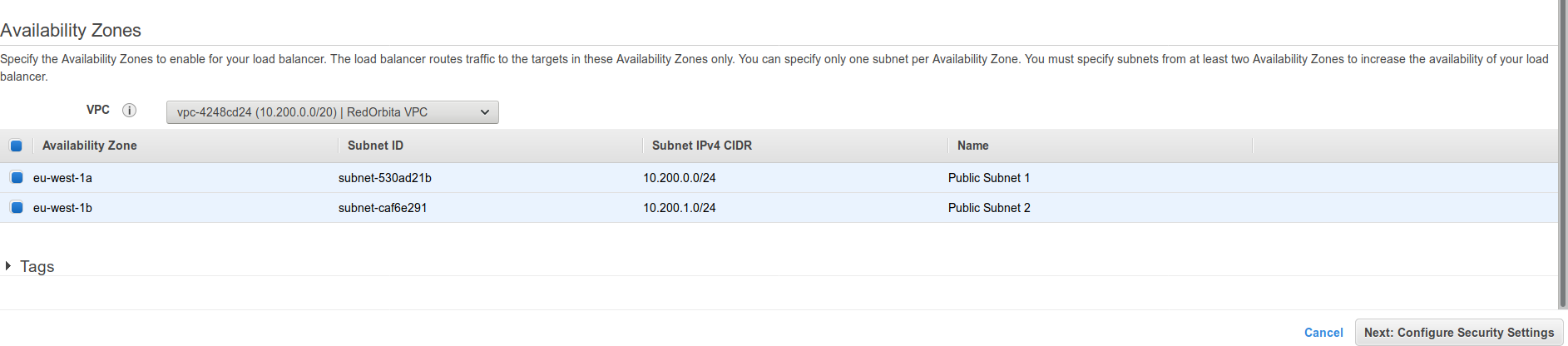1568x346 pixels.
Task: Click the VPC info icon
Action: pyautogui.click(x=129, y=110)
